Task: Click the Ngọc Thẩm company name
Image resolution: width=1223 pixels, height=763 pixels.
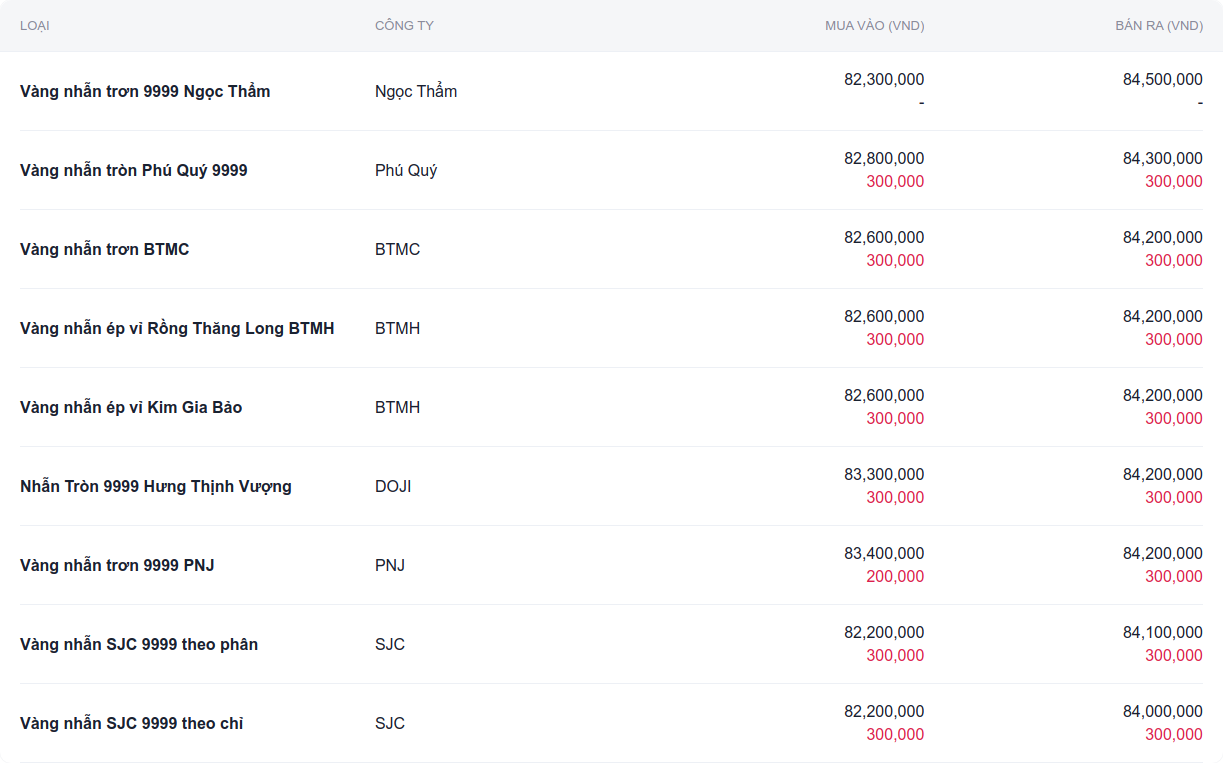Action: pyautogui.click(x=416, y=91)
